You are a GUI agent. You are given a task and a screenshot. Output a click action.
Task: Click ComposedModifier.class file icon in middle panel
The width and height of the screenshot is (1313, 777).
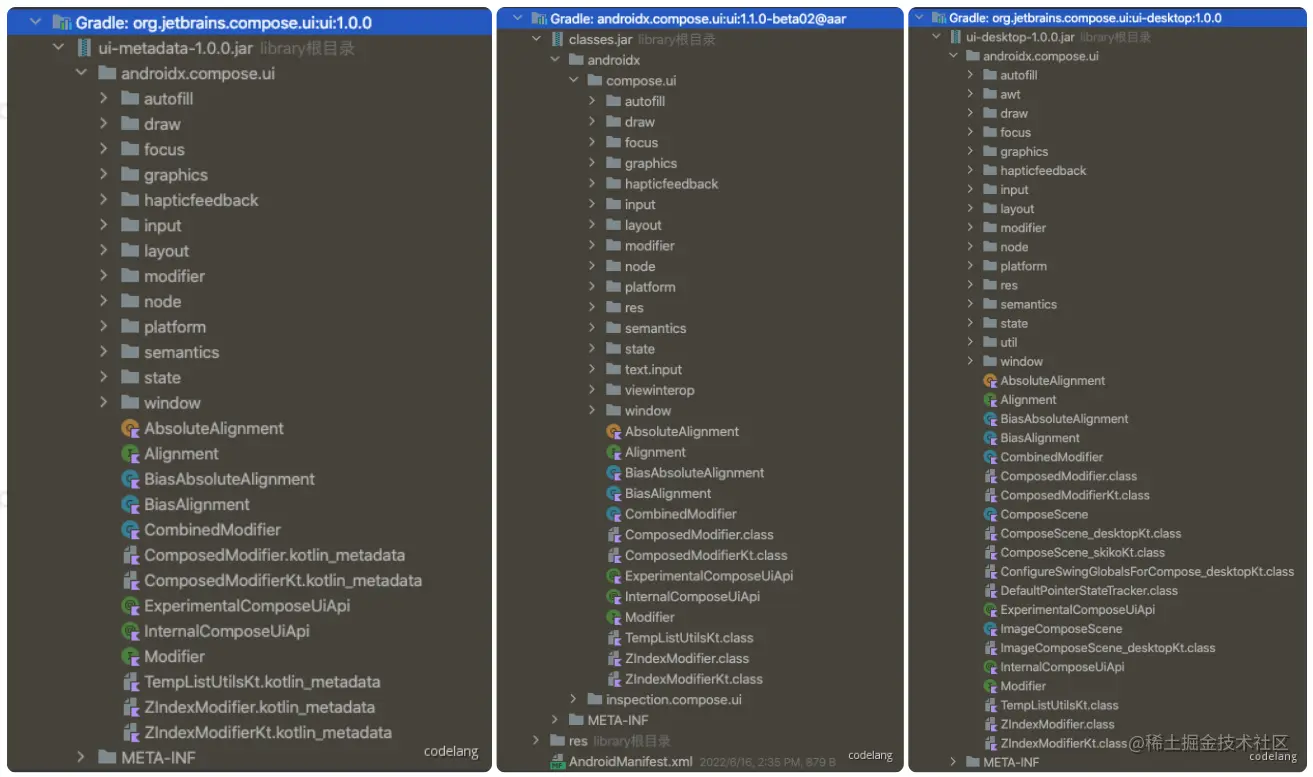614,535
